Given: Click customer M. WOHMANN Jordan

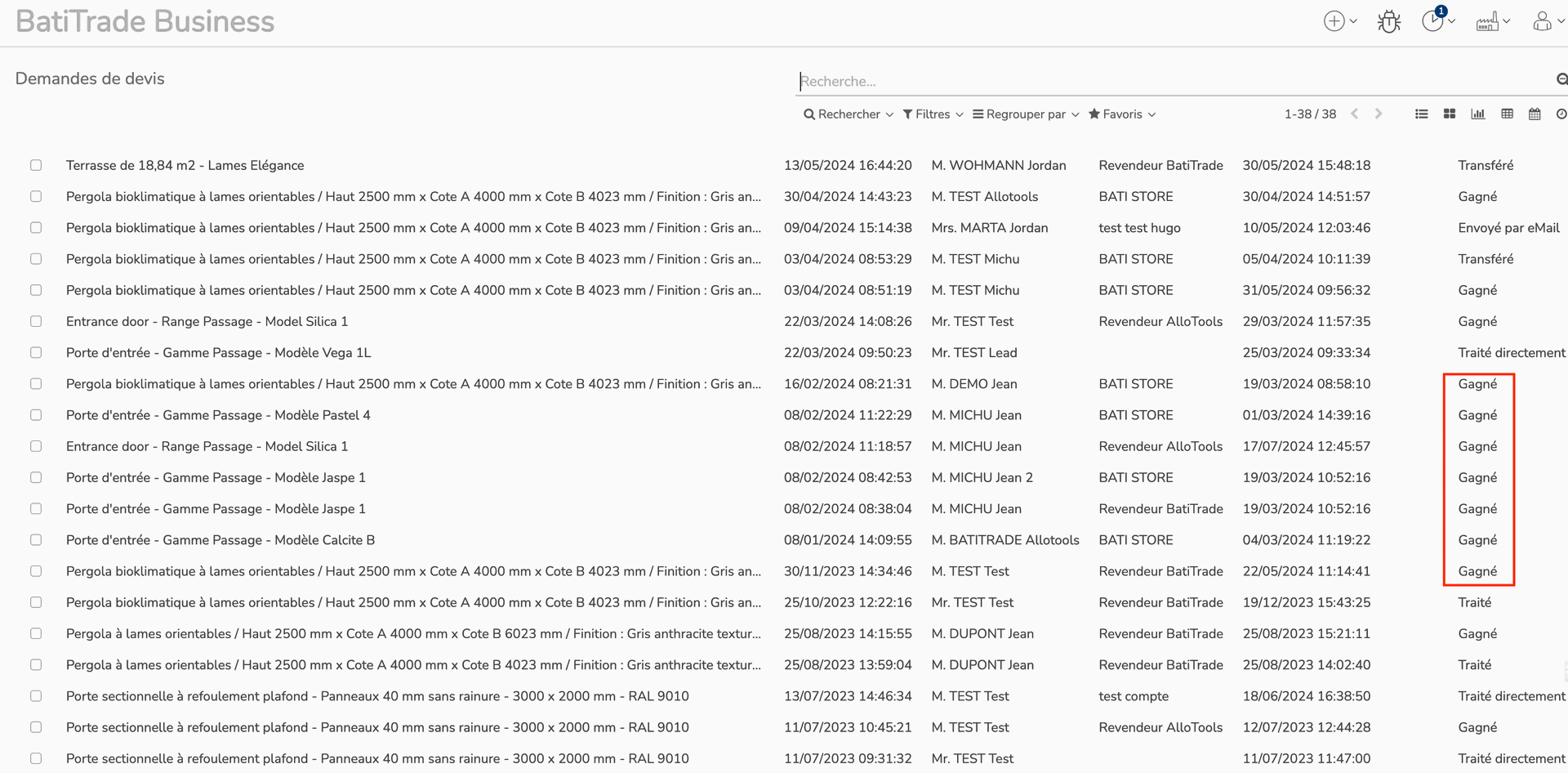Looking at the screenshot, I should (999, 165).
